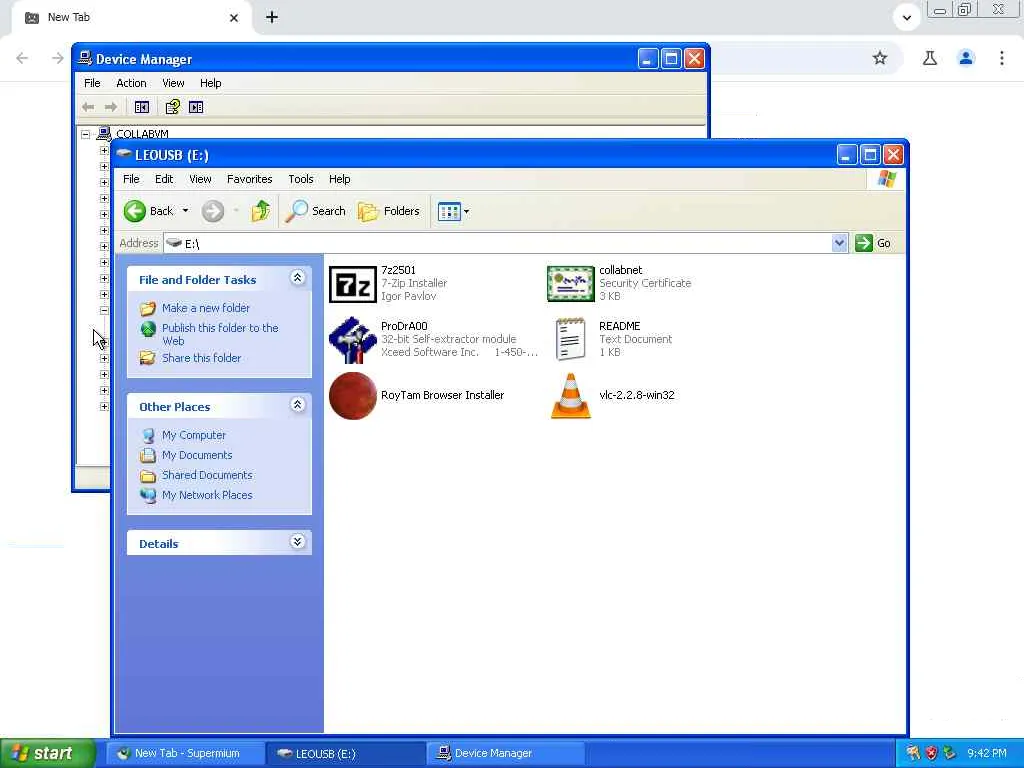This screenshot has width=1024, height=768.
Task: Open the browser three-dot menu
Action: coord(1001,58)
